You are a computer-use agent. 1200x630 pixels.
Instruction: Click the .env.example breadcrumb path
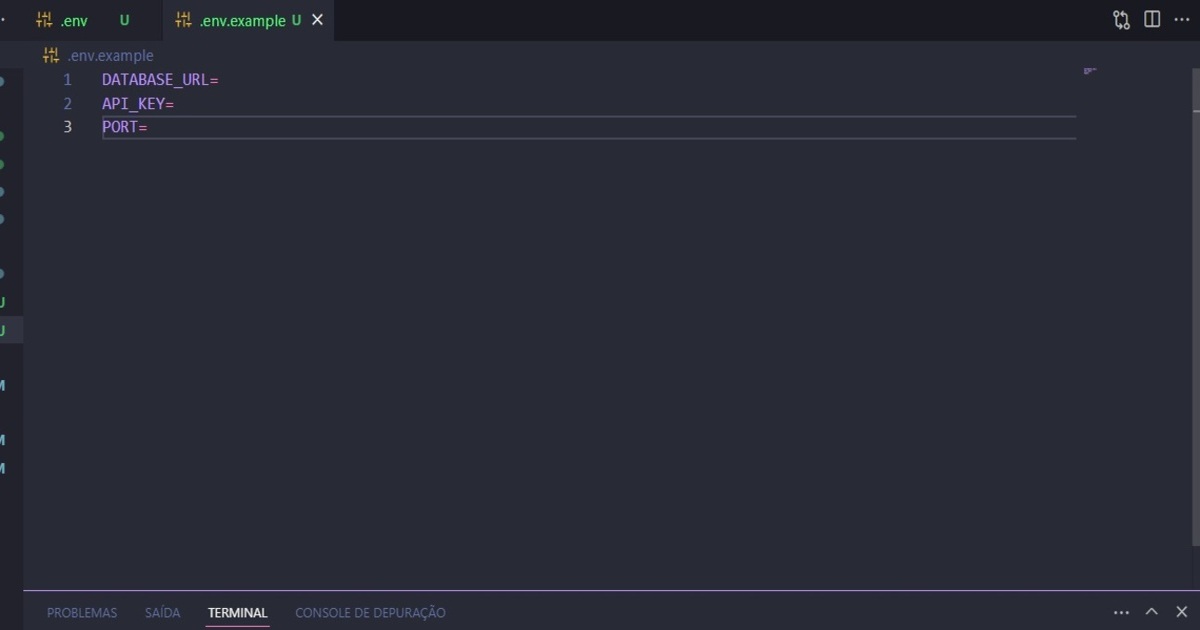[x=110, y=56]
